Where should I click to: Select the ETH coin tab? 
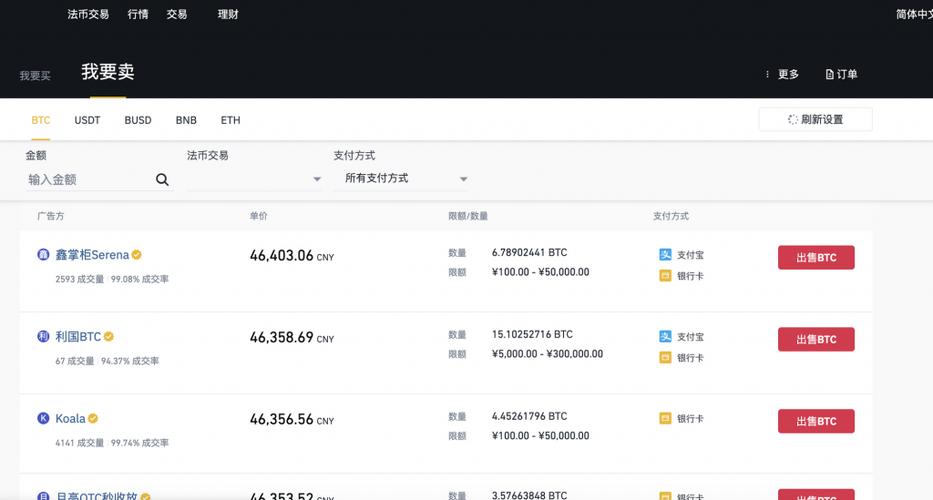pos(230,120)
